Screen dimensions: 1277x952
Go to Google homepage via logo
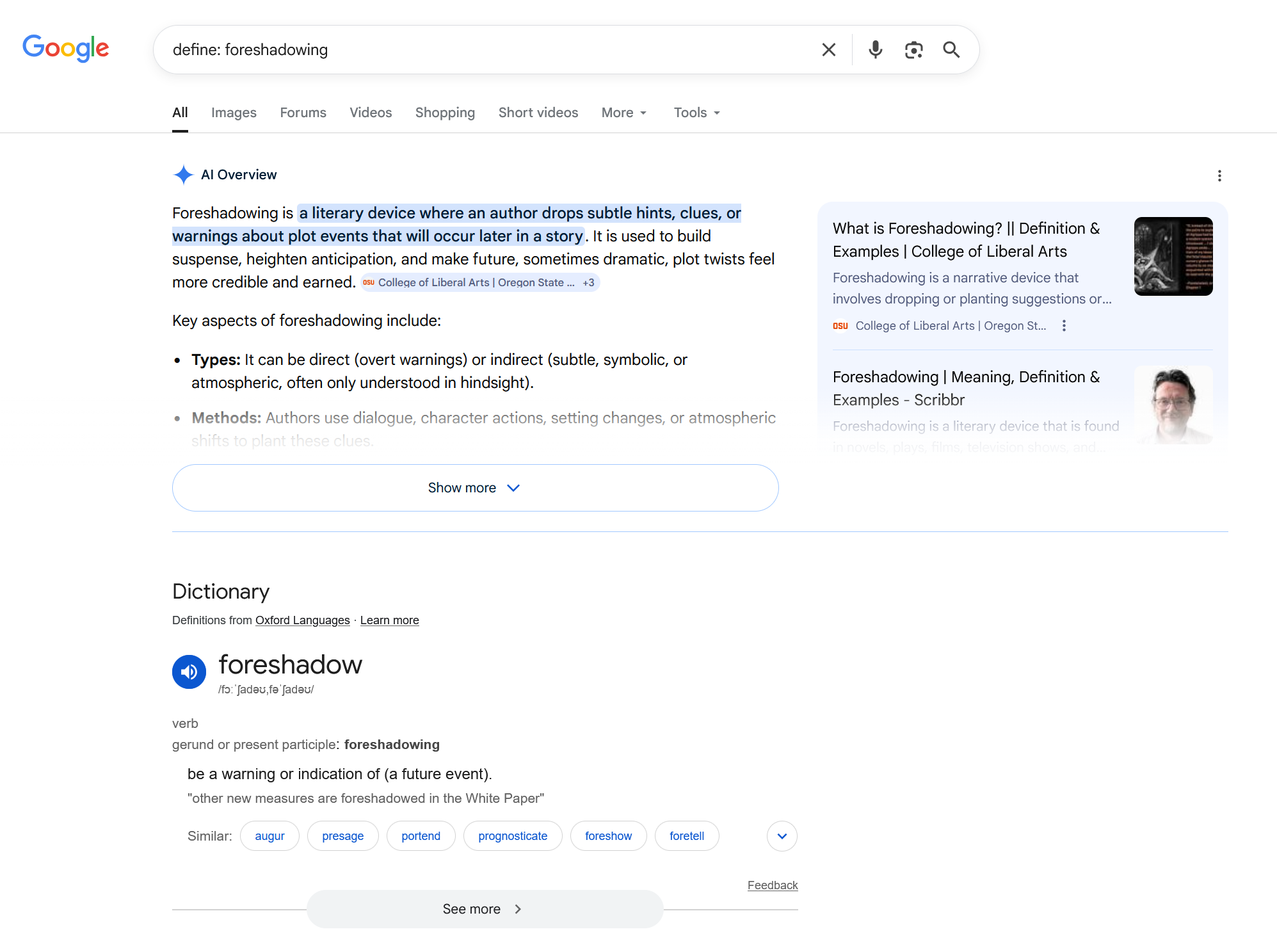[66, 48]
